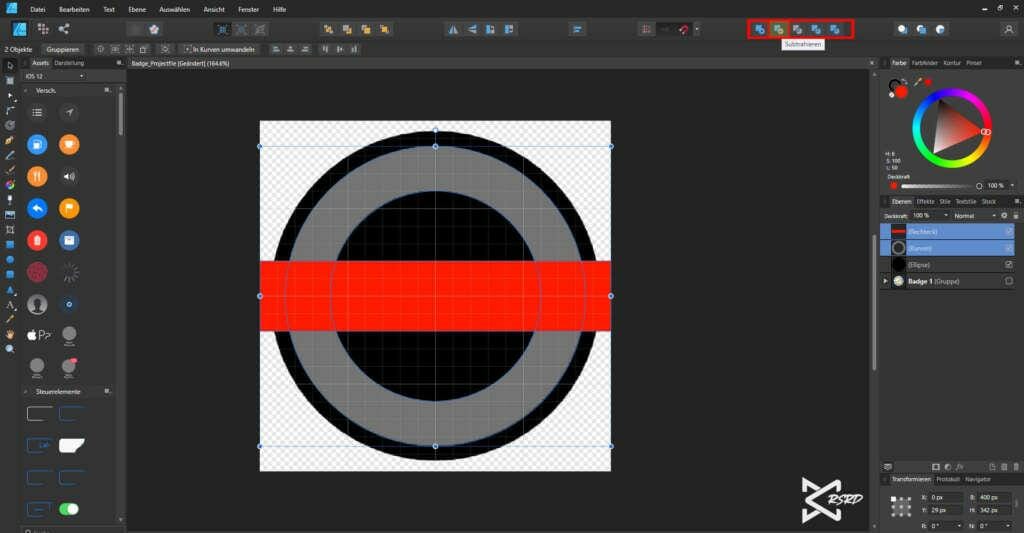Click the Gruppieren button
1024x533 pixels.
(x=65, y=48)
